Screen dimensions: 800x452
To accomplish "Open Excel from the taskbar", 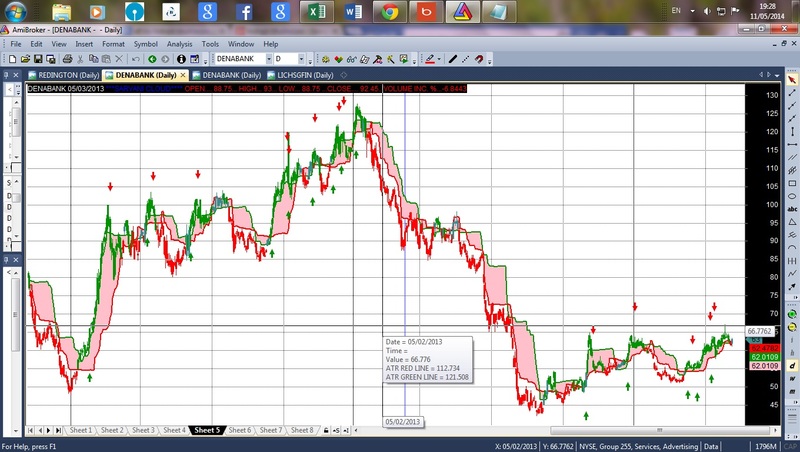I will 316,12.
